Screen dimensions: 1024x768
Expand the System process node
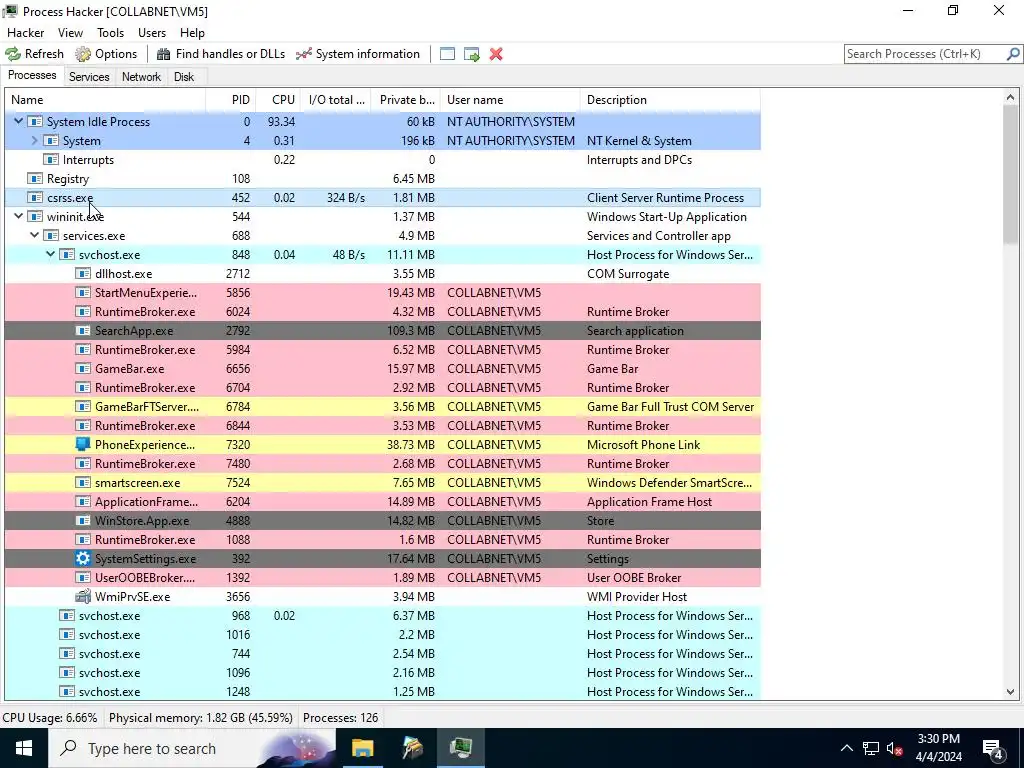(x=35, y=140)
